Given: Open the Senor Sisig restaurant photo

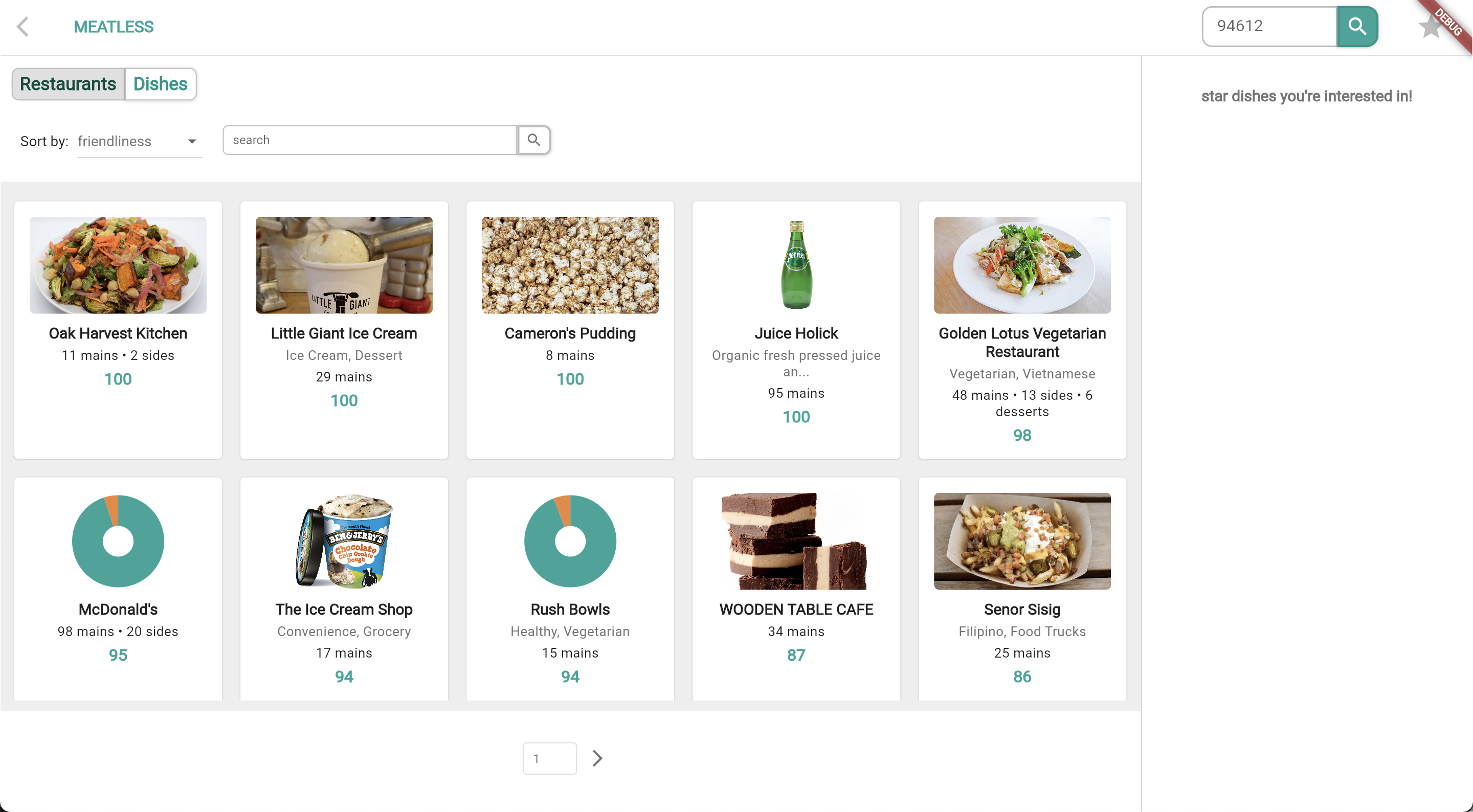Looking at the screenshot, I should coord(1022,541).
